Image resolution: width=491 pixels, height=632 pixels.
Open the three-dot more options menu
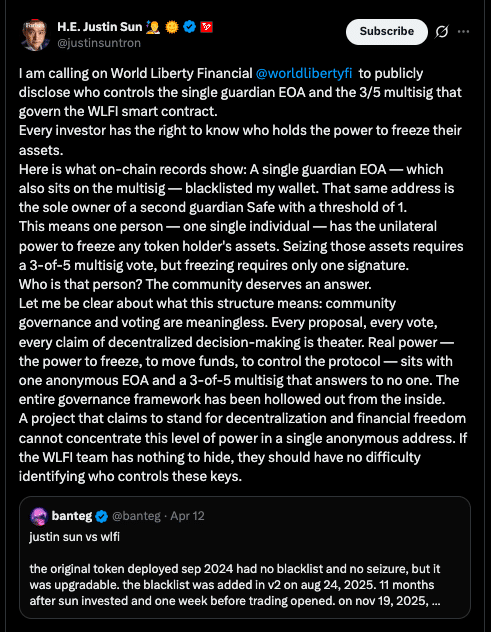tap(464, 32)
